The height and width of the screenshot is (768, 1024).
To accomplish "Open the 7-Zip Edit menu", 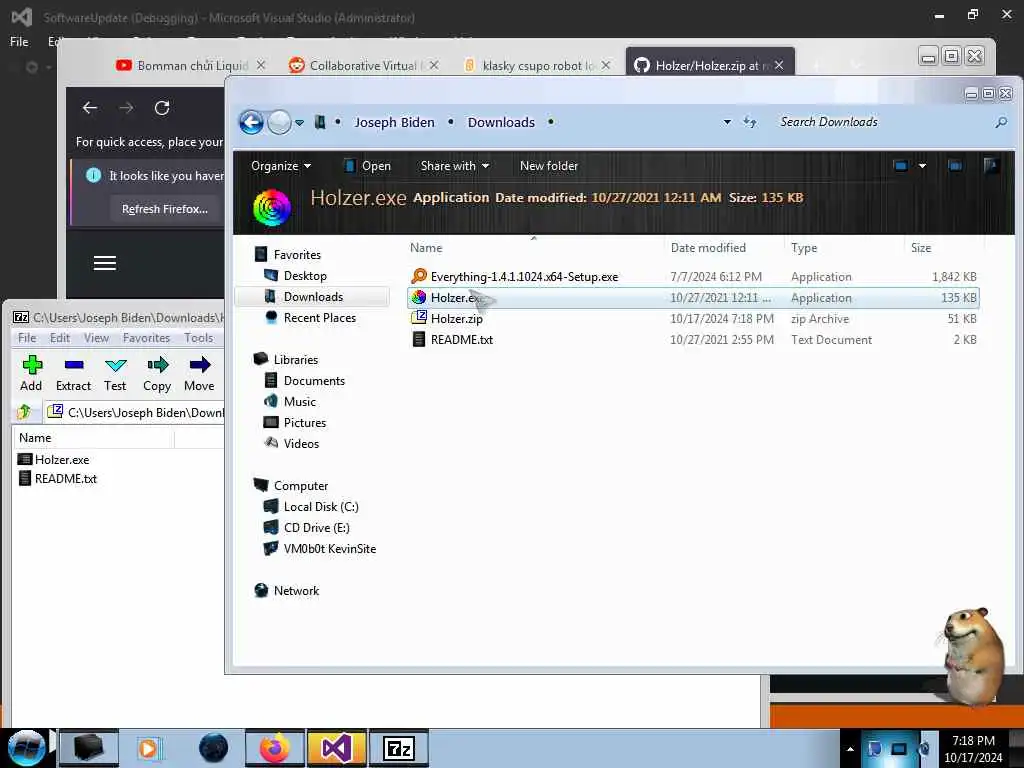I will [x=59, y=338].
